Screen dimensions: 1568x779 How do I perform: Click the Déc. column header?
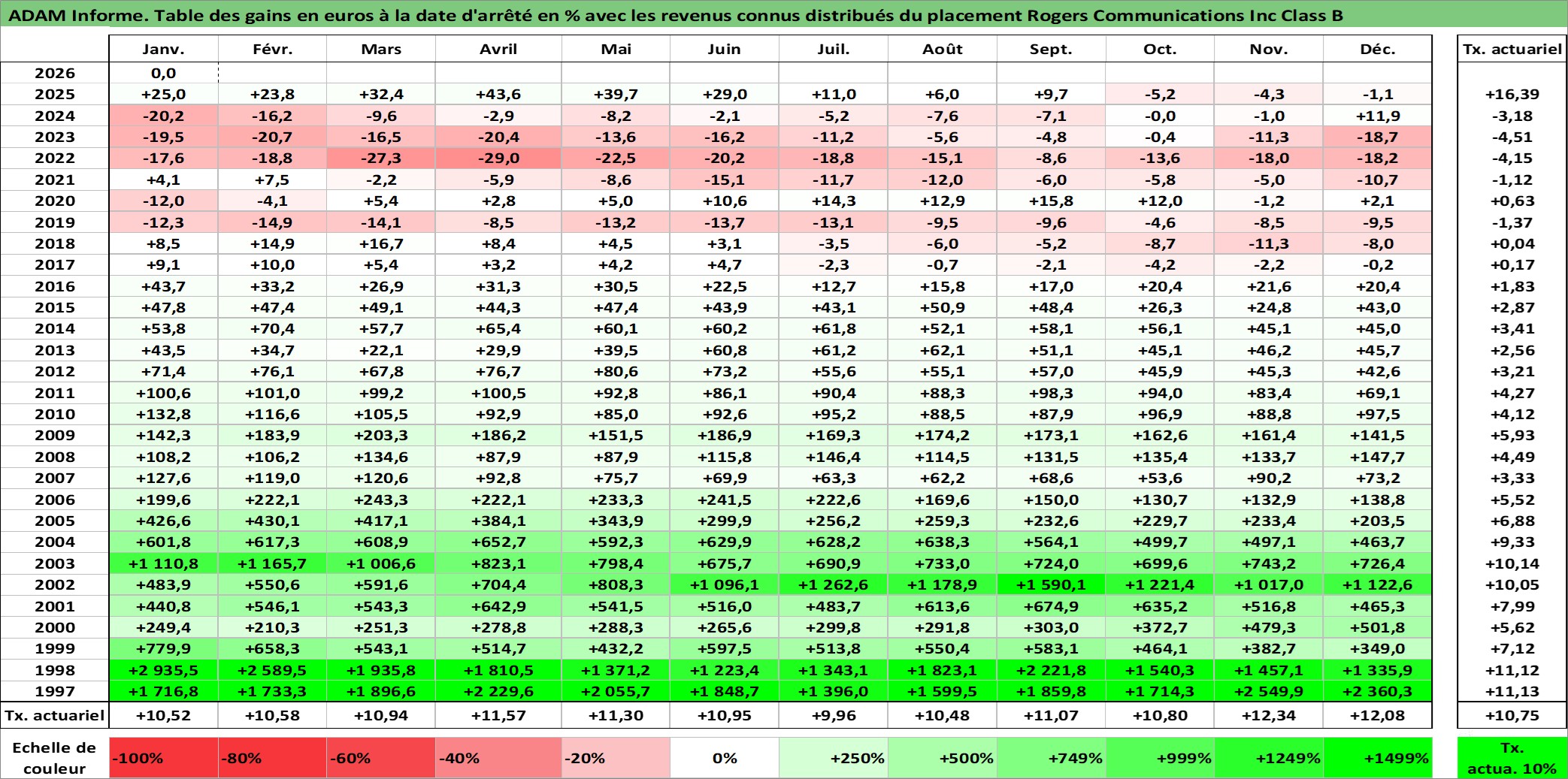pyautogui.click(x=1377, y=49)
